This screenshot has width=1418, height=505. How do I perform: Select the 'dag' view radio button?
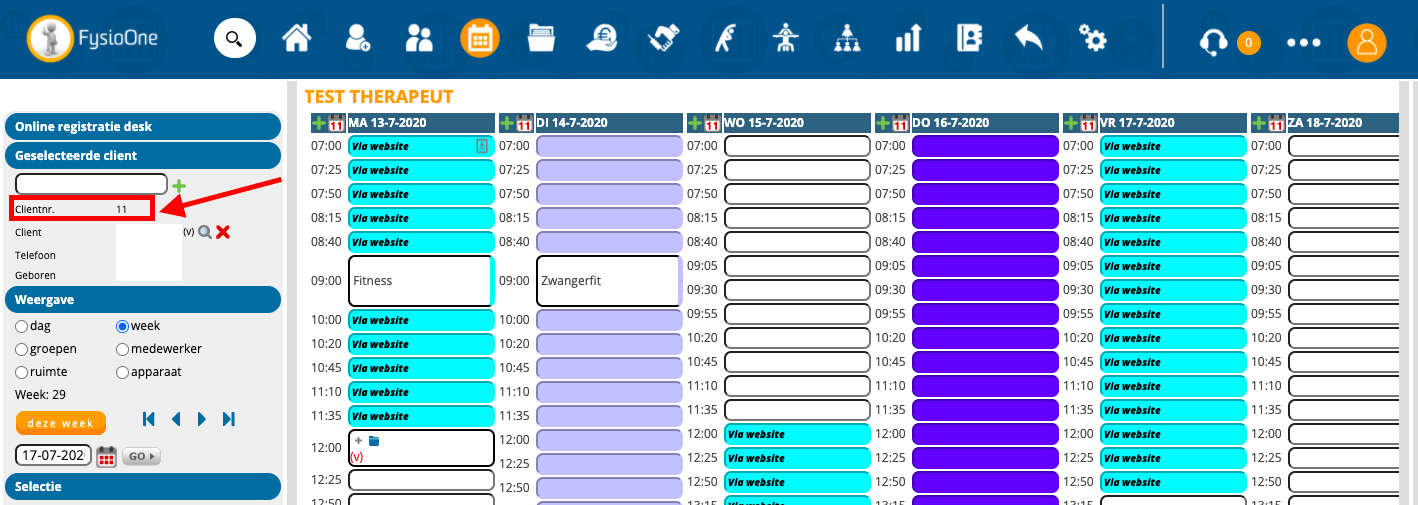[x=22, y=326]
